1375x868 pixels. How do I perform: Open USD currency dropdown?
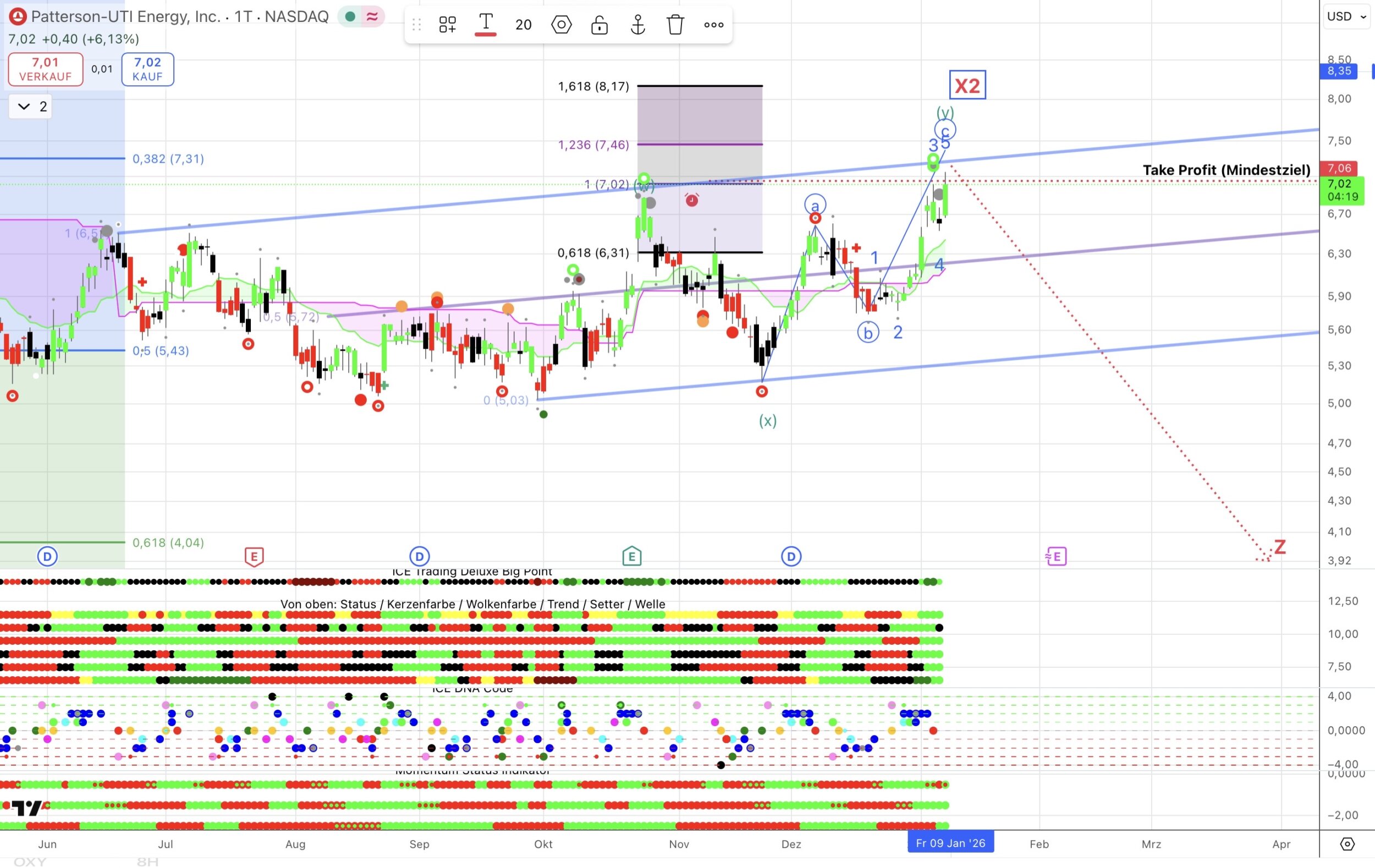coord(1345,16)
